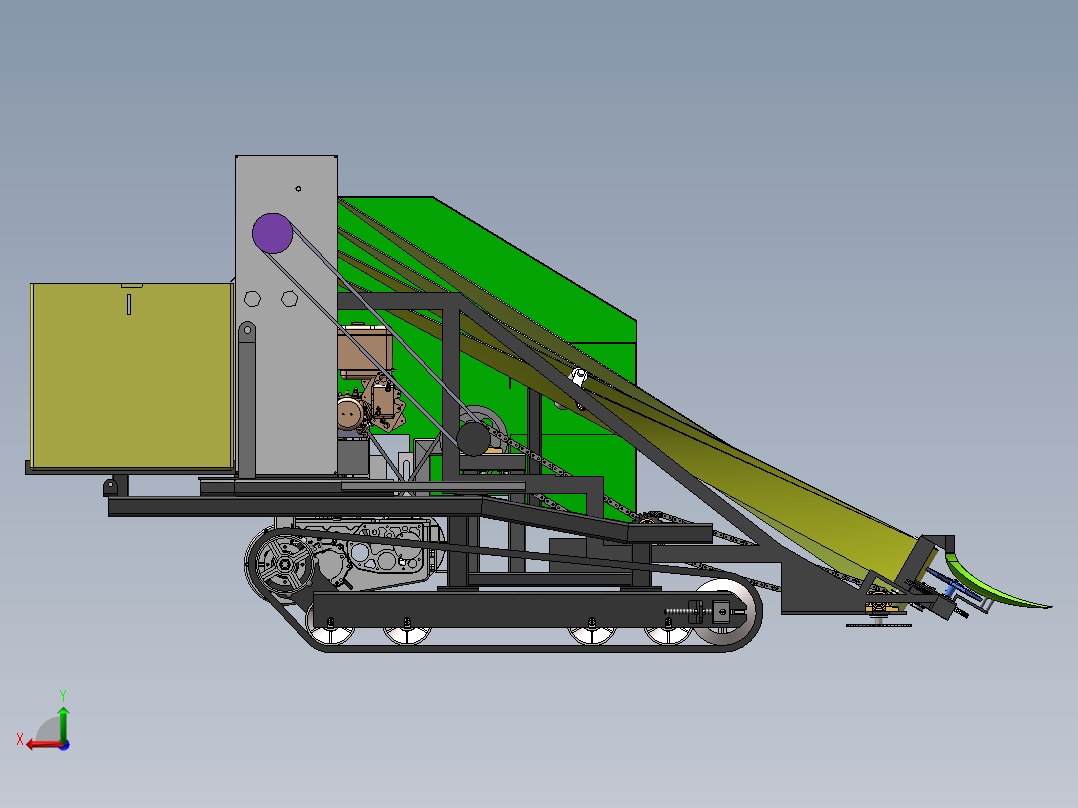Select the olive-yellow collection bin at the rear

point(132,377)
